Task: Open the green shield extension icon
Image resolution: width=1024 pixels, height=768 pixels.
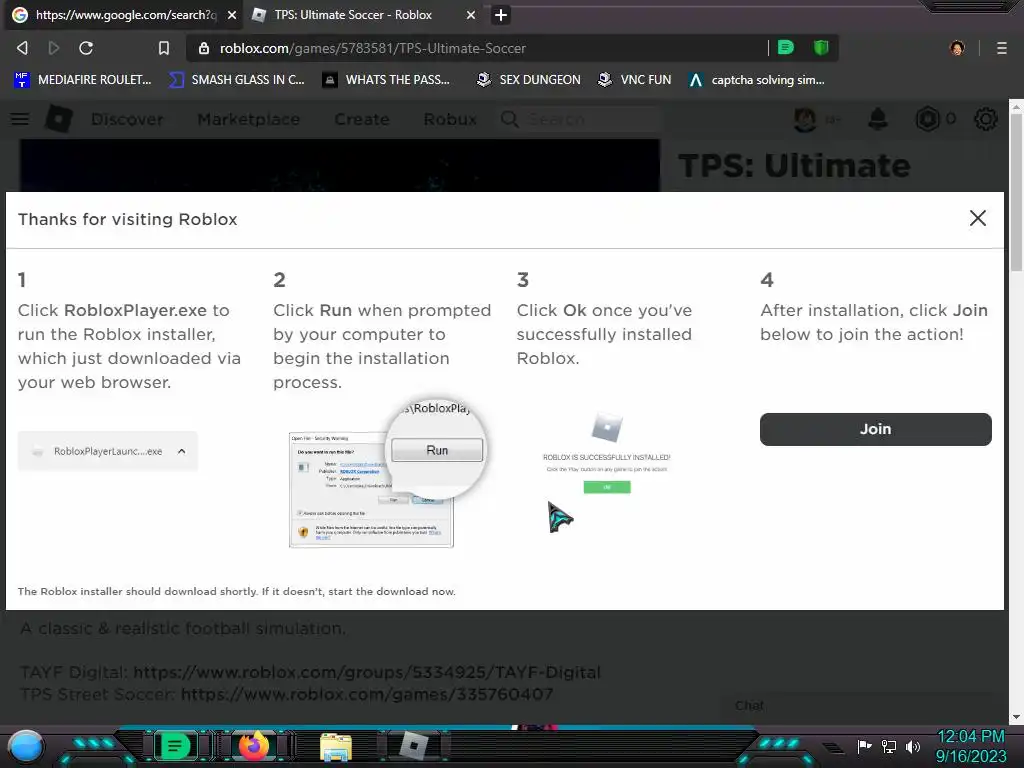Action: pos(821,47)
